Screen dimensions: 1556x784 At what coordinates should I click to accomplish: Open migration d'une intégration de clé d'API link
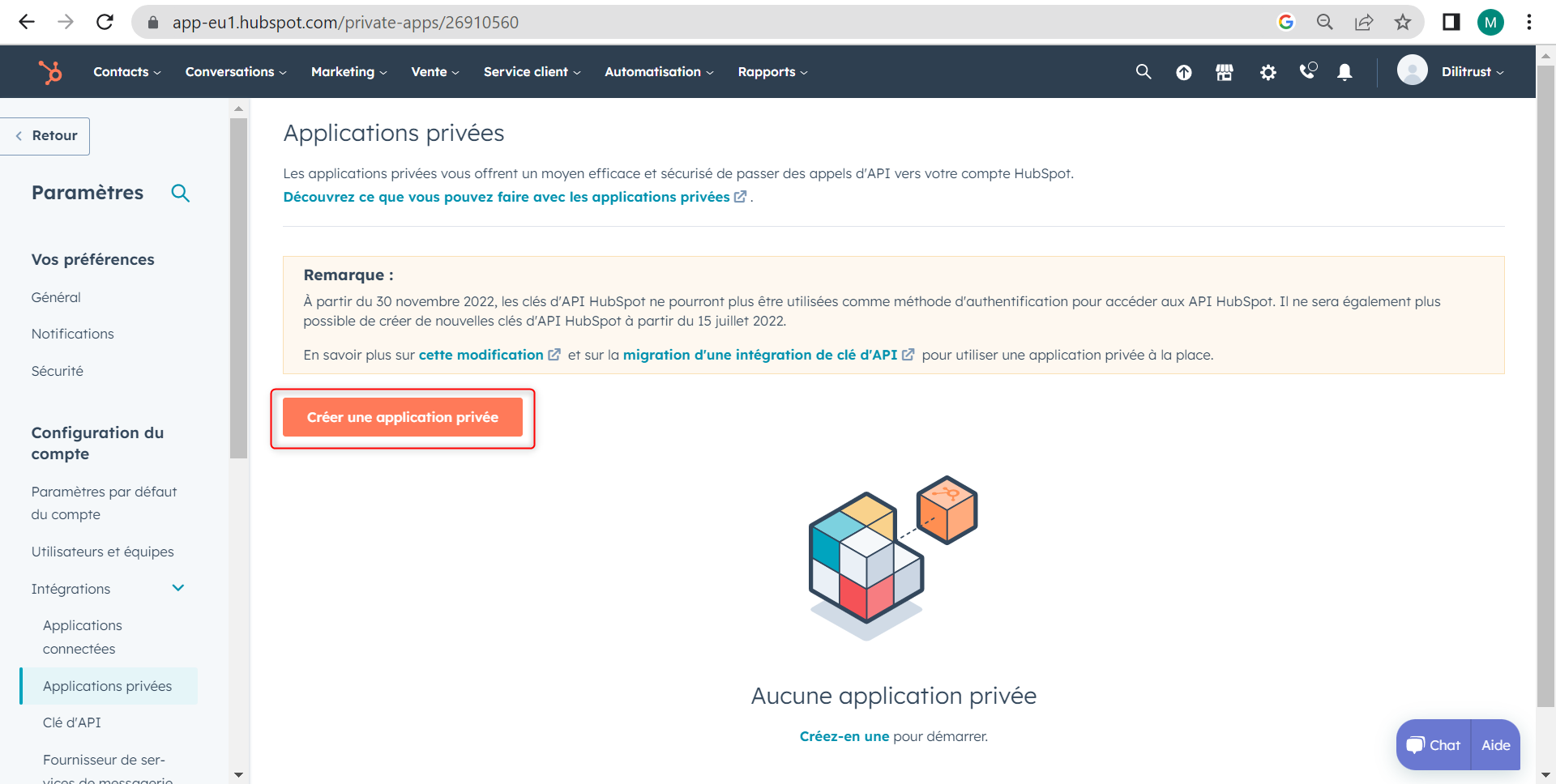769,355
